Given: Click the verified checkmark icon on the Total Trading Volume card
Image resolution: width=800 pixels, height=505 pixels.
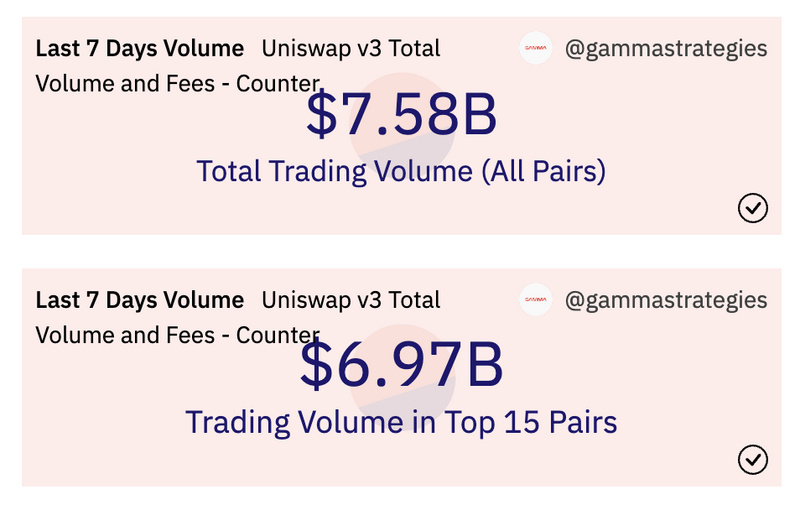Looking at the screenshot, I should pos(752,207).
